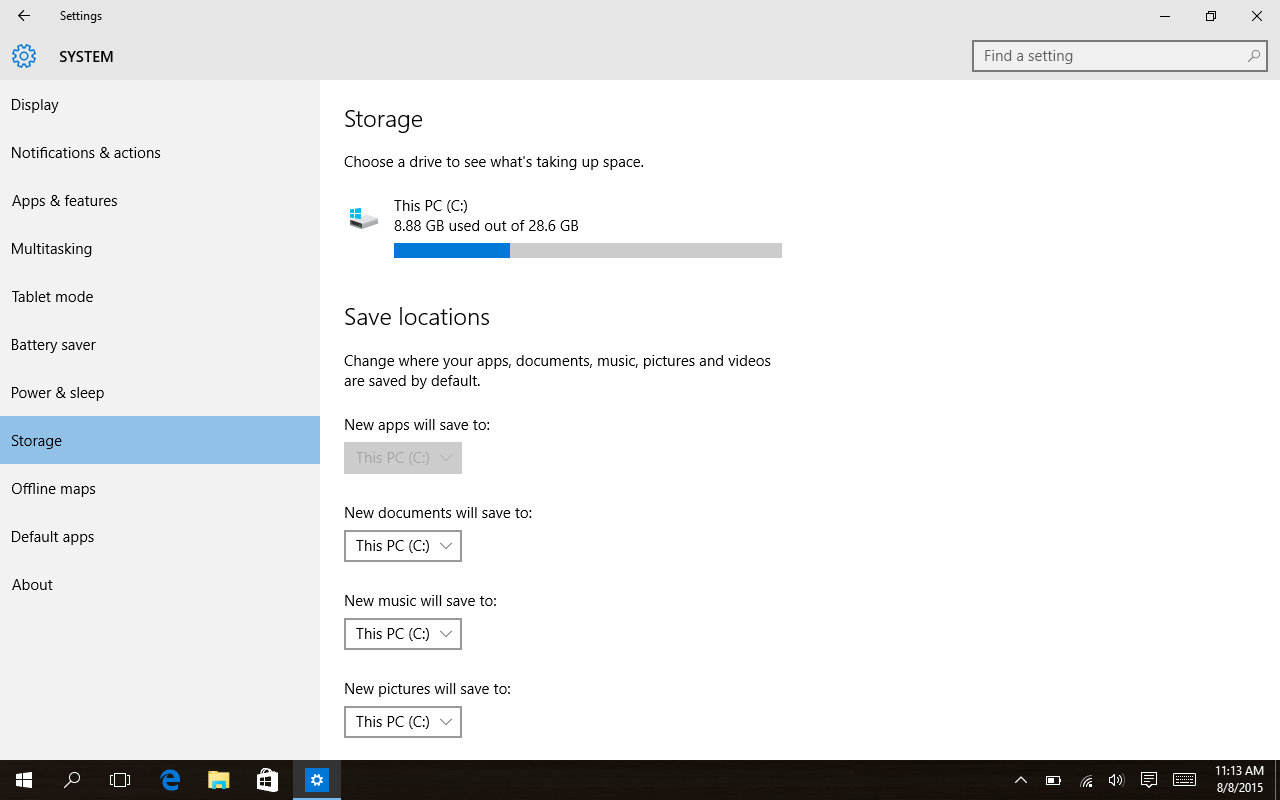
Task: Click the volume speaker tray icon
Action: pyautogui.click(x=1116, y=780)
